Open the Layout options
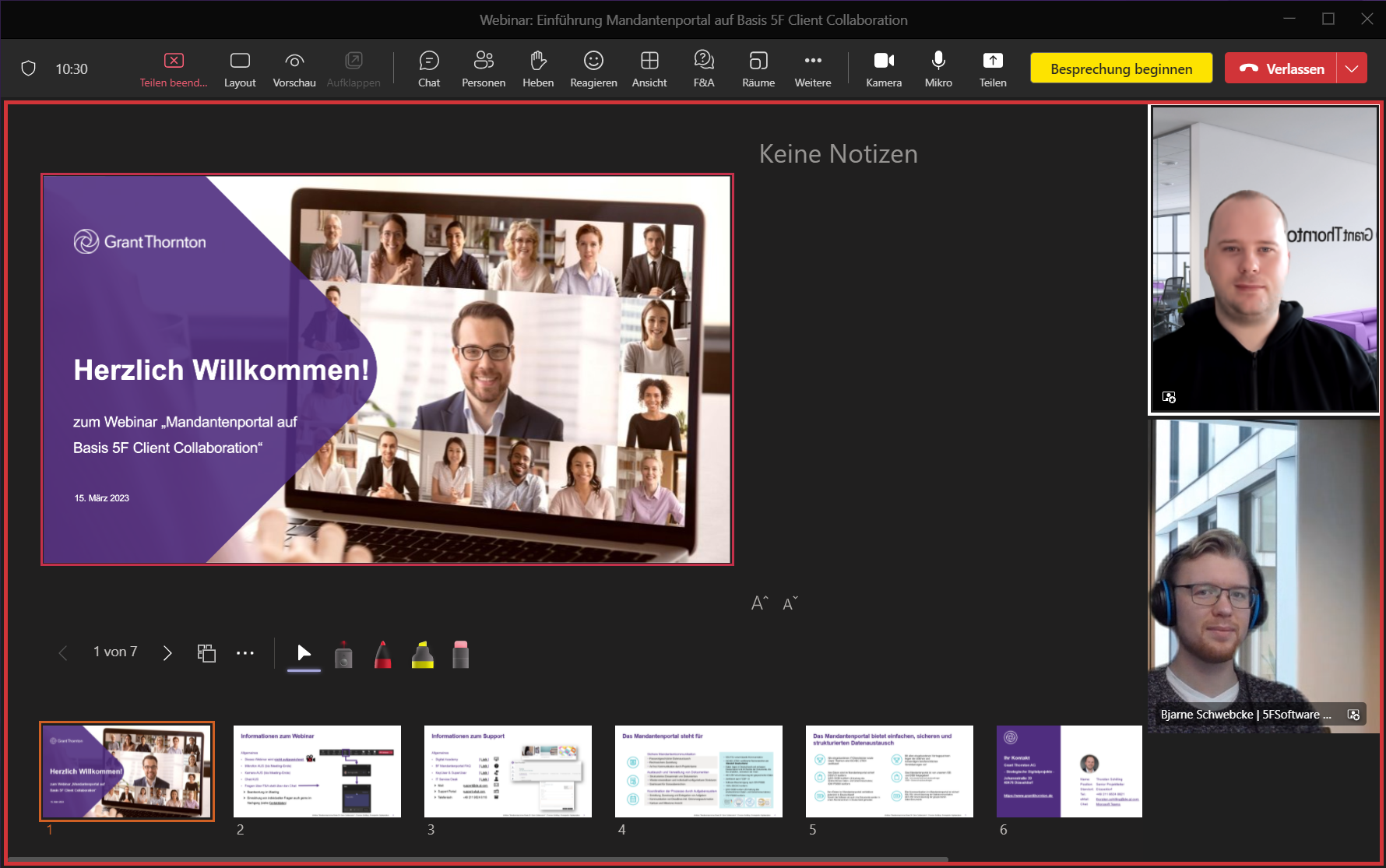Image resolution: width=1386 pixels, height=868 pixels. 240,69
